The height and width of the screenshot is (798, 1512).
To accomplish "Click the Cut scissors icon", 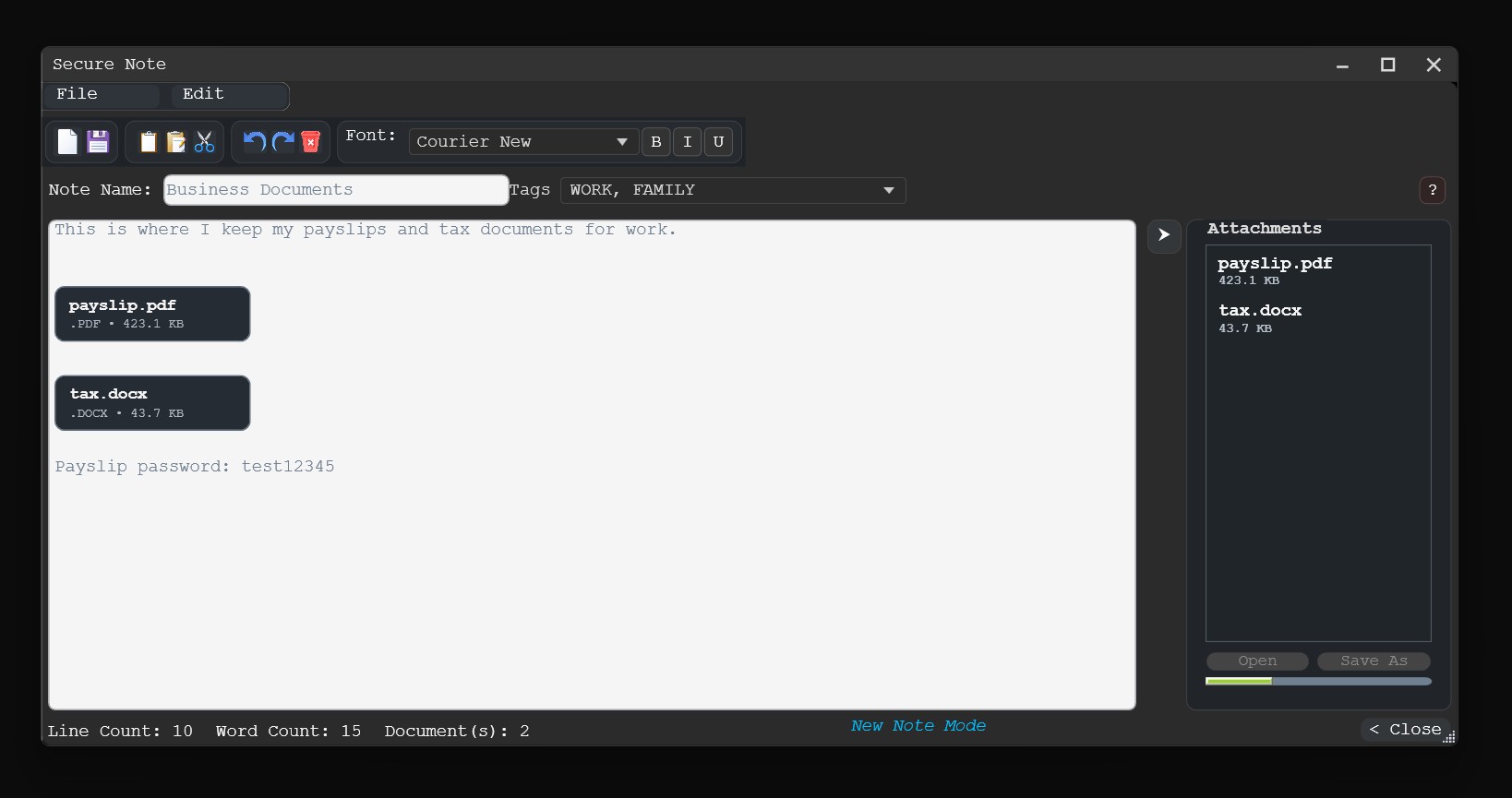I will 204,141.
